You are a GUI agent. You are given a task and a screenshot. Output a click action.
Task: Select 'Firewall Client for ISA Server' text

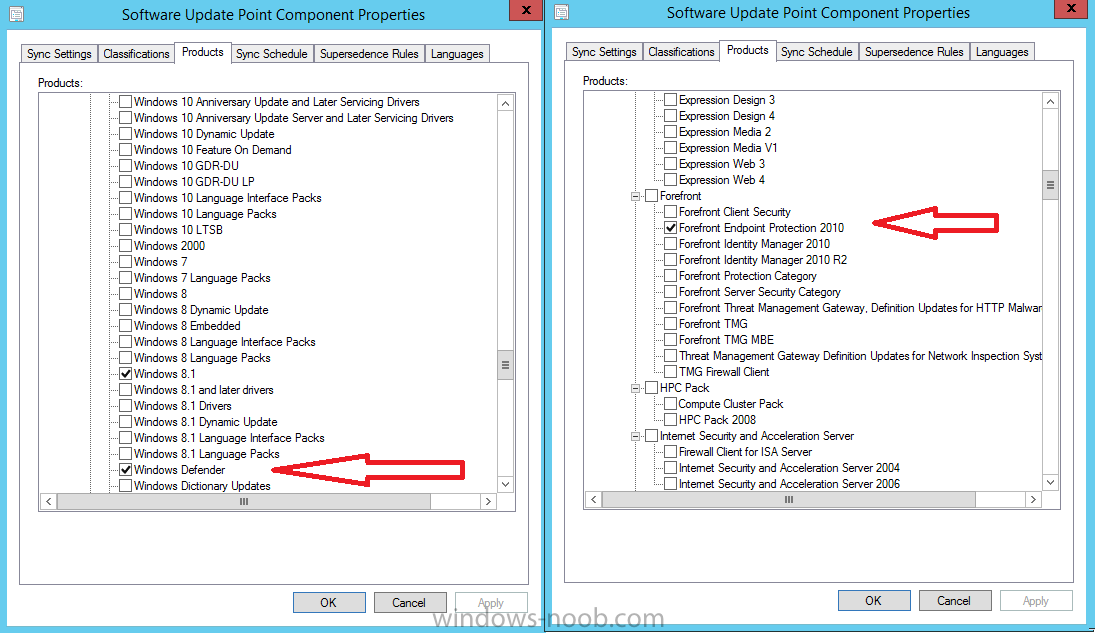(x=745, y=453)
